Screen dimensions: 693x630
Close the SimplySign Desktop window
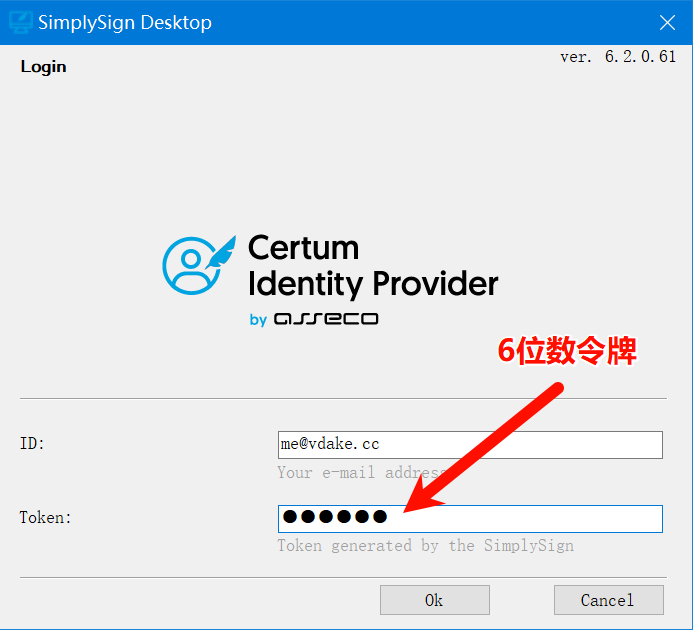(x=667, y=22)
